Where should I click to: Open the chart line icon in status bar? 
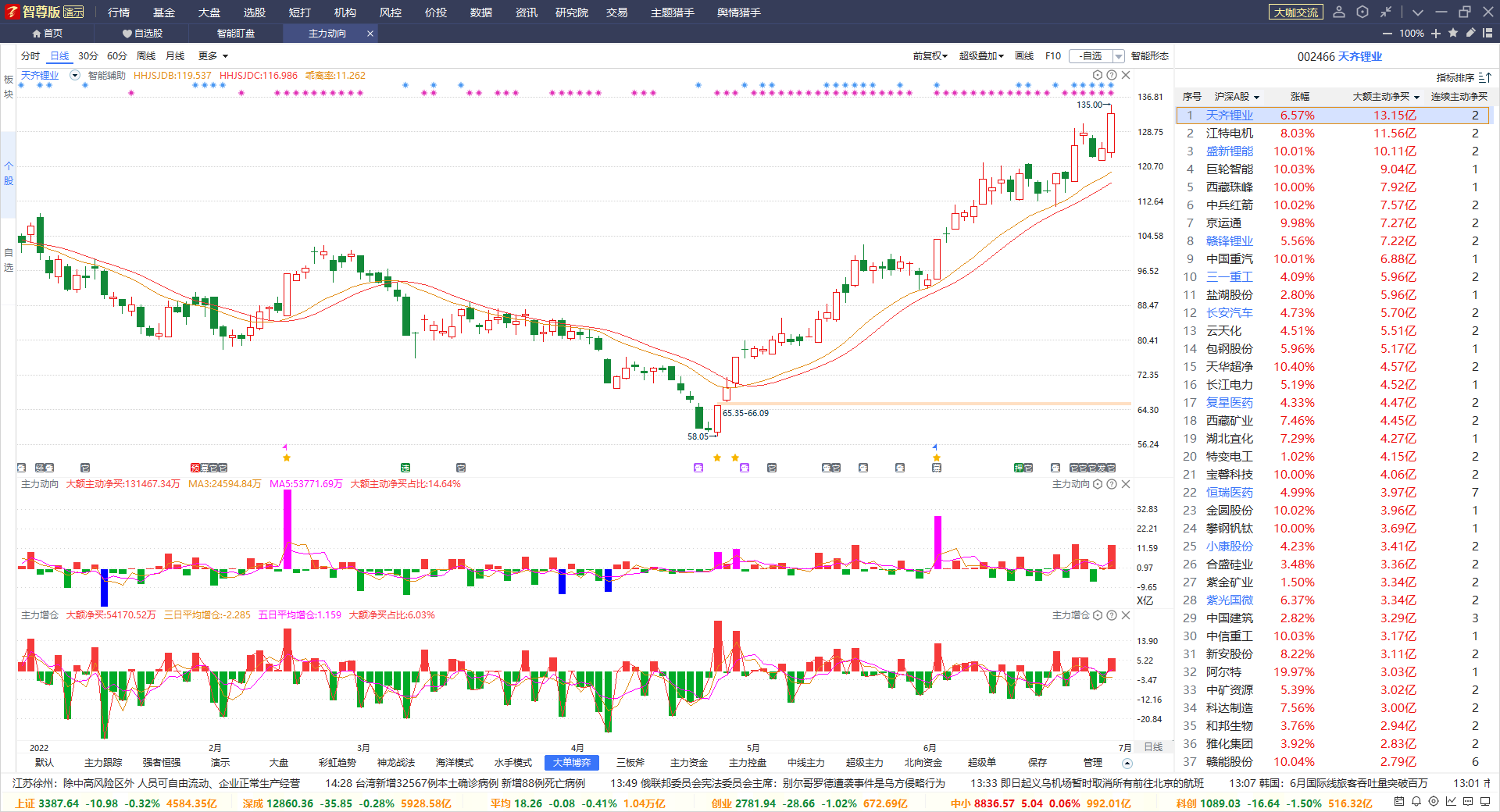tap(1451, 801)
